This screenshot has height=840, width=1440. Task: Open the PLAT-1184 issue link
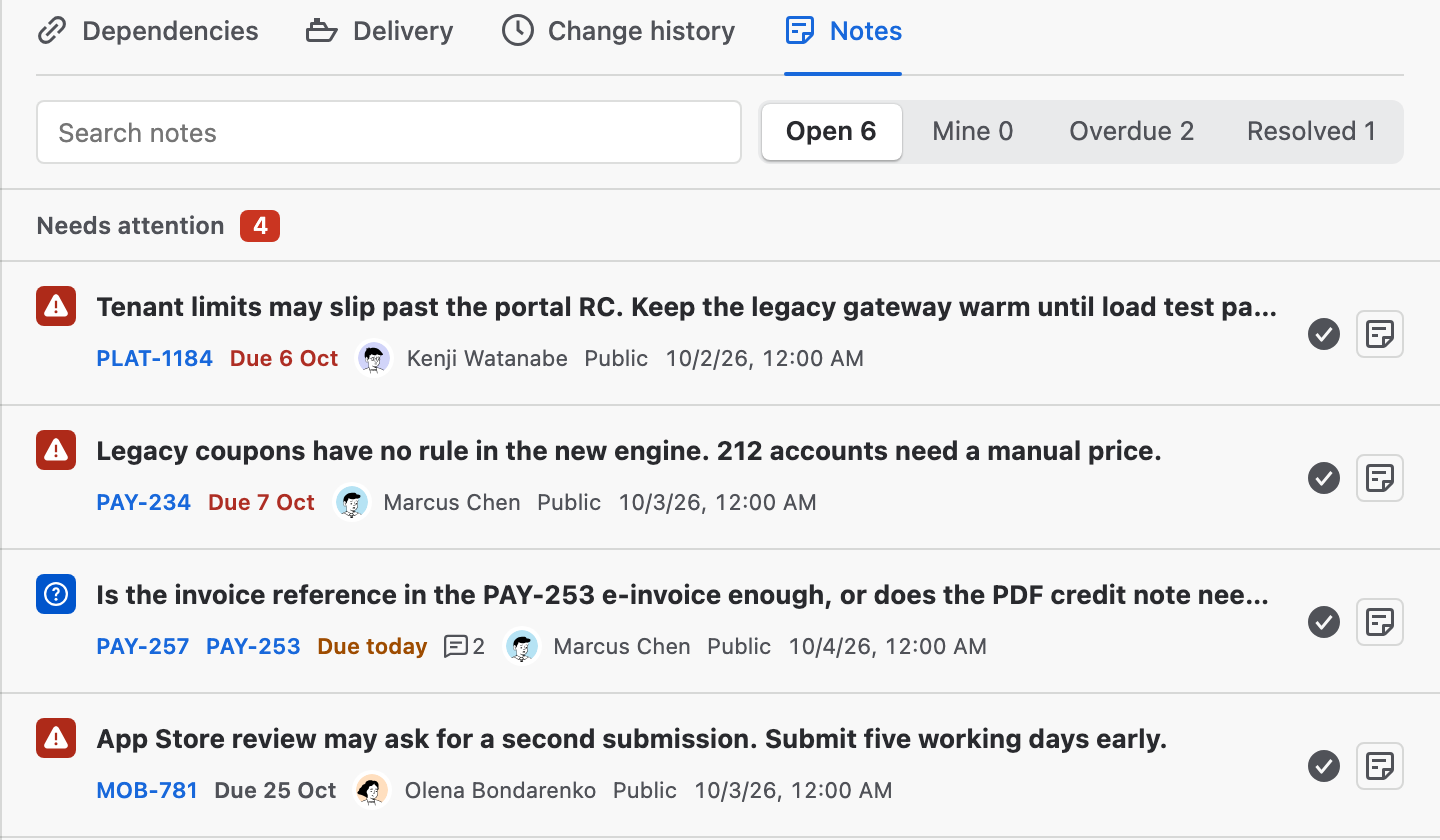(155, 358)
